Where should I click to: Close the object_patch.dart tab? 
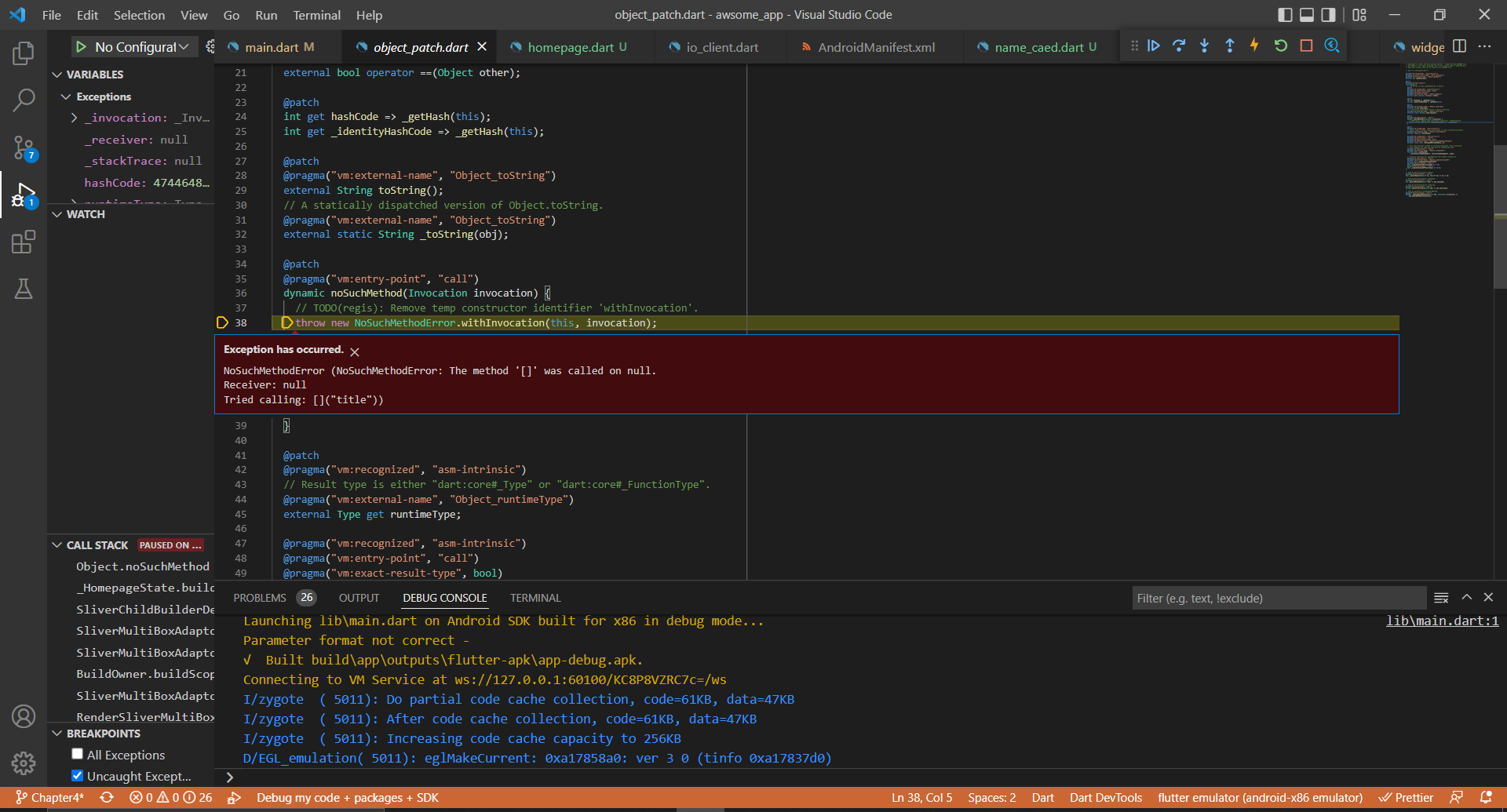pos(482,47)
